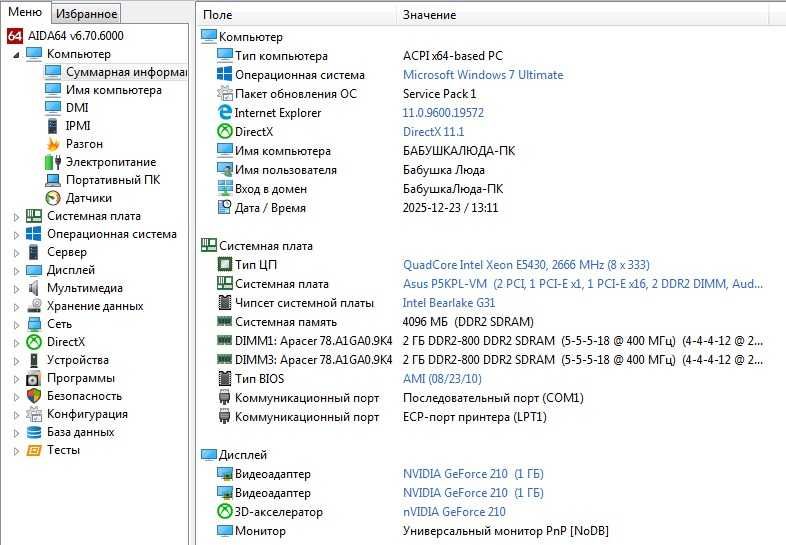Screen dimensions: 786x545
Task: Expand the Операционная система tree node
Action: click(16, 235)
